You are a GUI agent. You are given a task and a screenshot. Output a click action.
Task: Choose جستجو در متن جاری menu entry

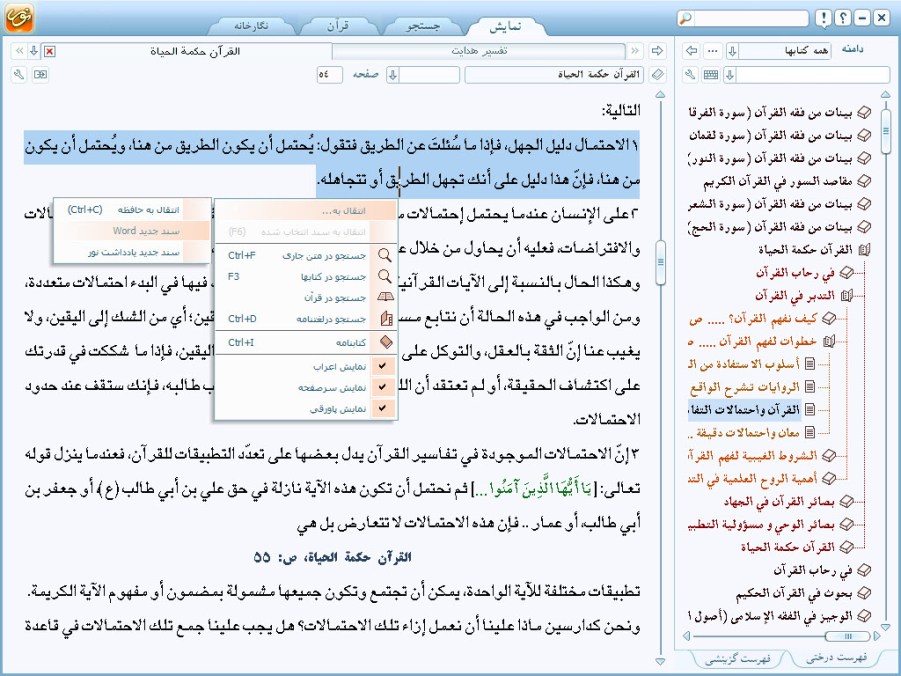[306, 255]
